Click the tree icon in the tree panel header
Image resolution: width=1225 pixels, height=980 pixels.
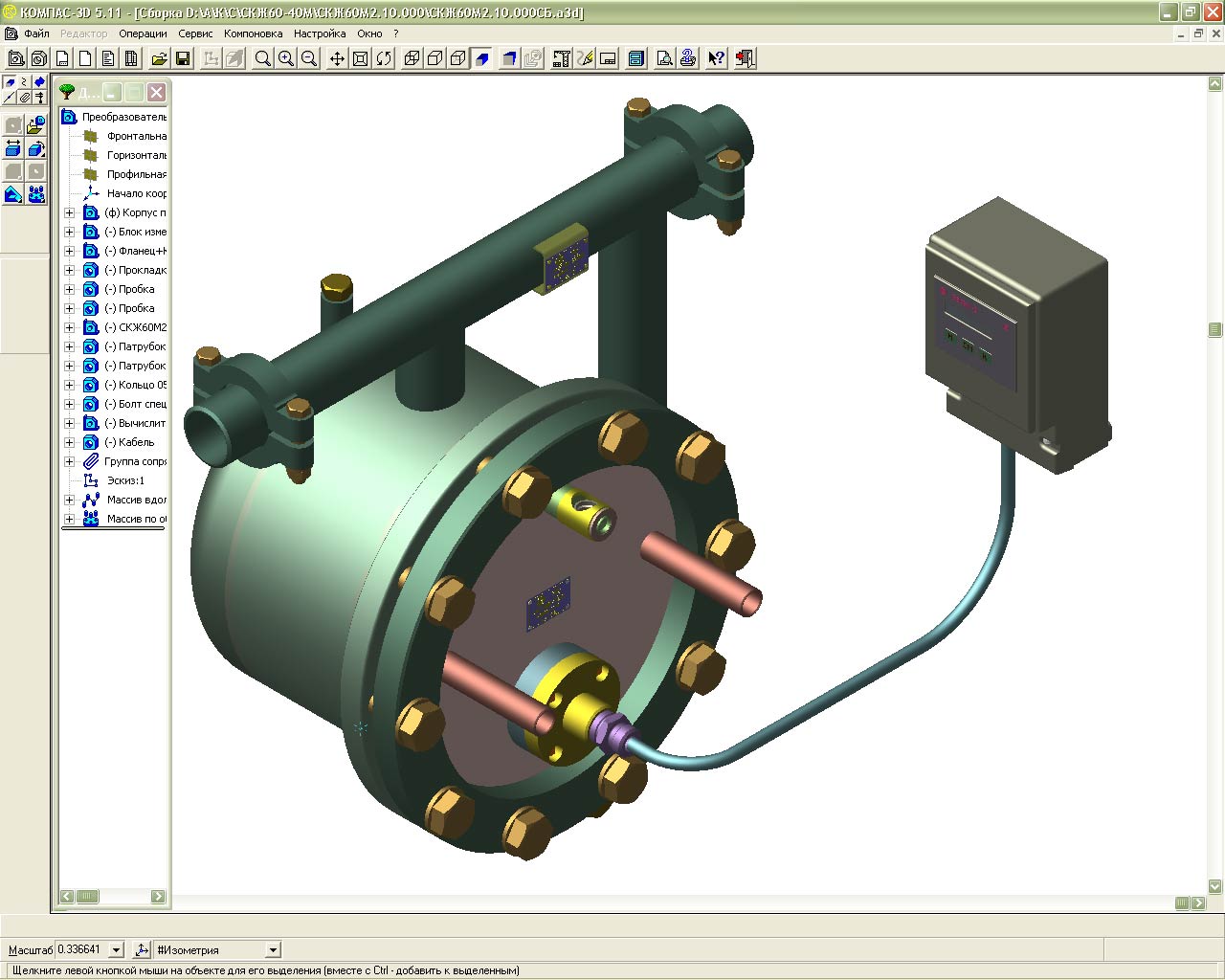click(67, 92)
